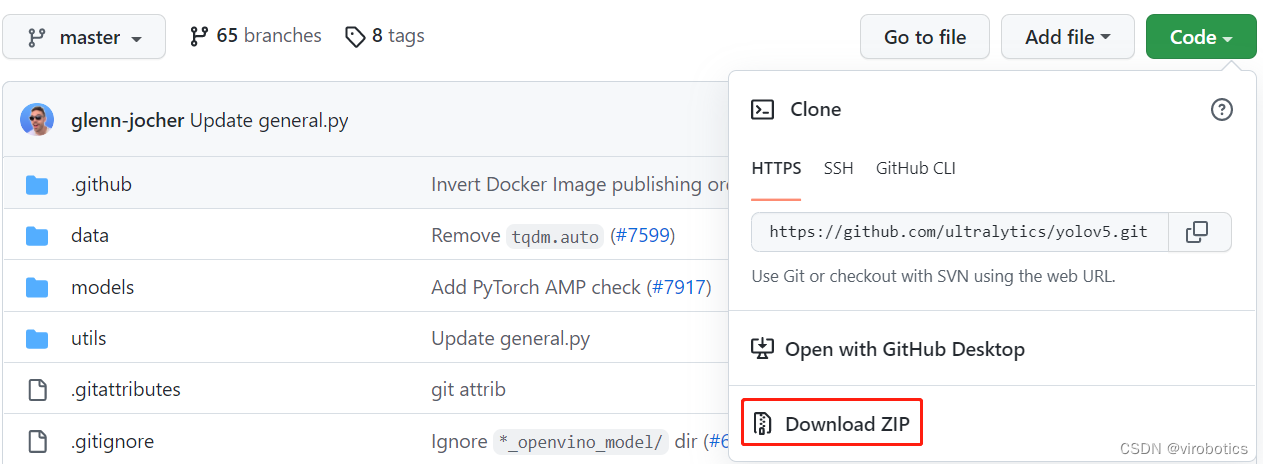Click the .gitattributes file icon
The width and height of the screenshot is (1263, 464).
pyautogui.click(x=37, y=390)
